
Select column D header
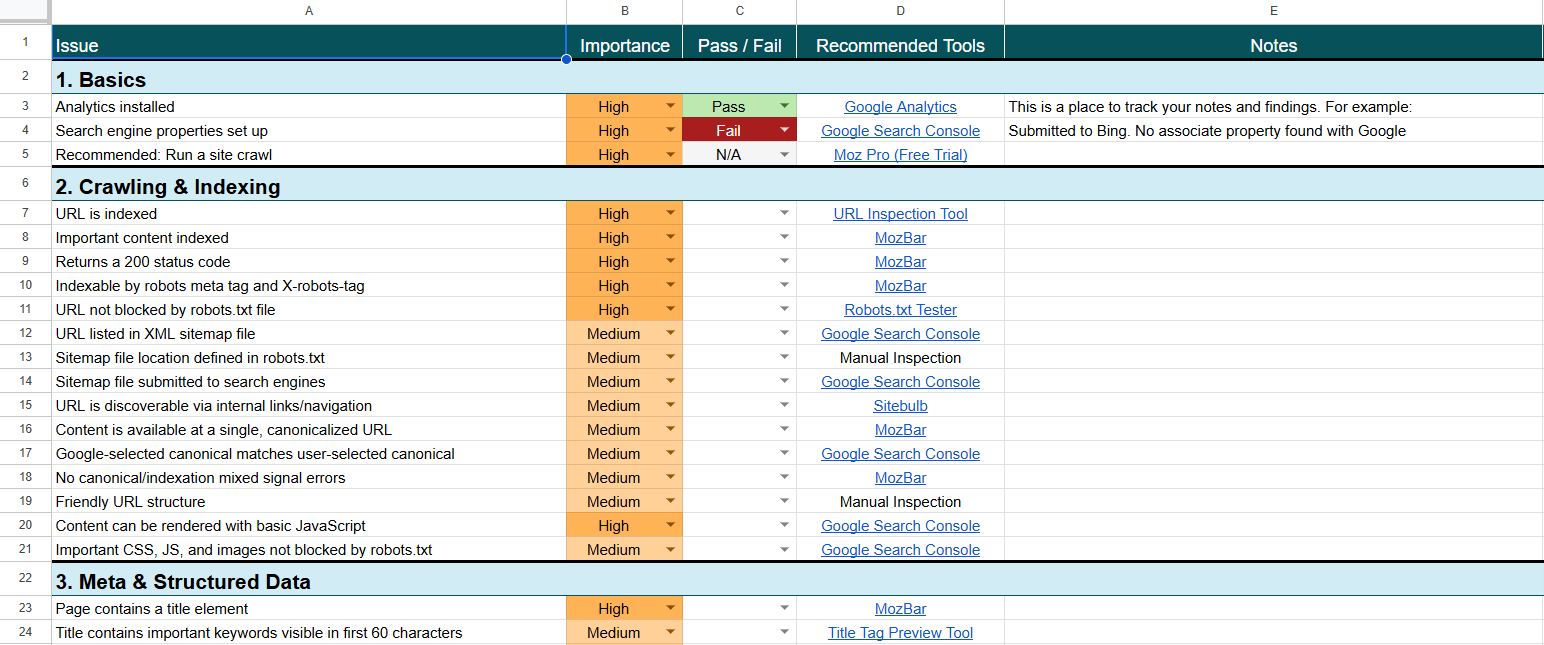click(x=900, y=11)
